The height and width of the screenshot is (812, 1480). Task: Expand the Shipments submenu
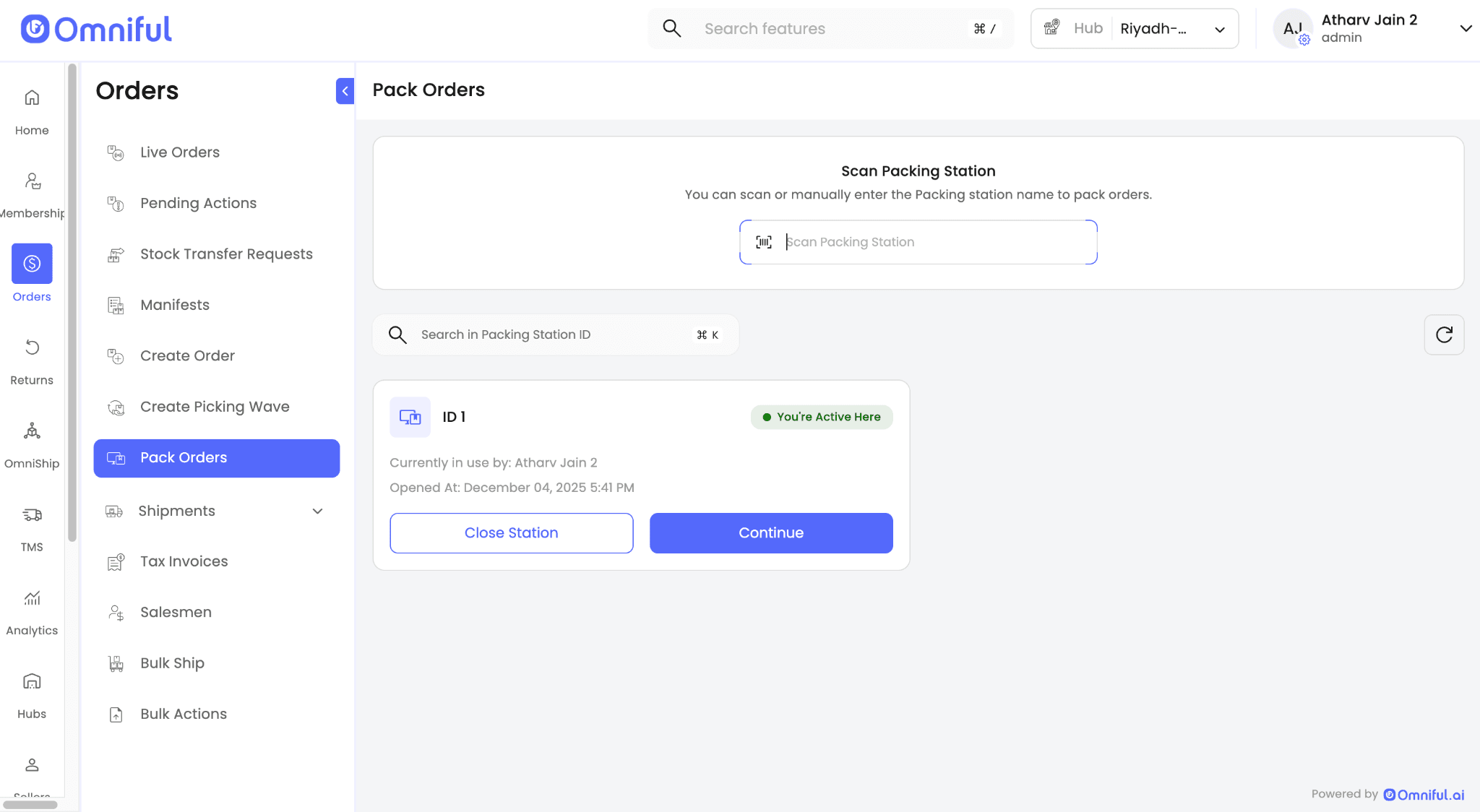click(317, 511)
